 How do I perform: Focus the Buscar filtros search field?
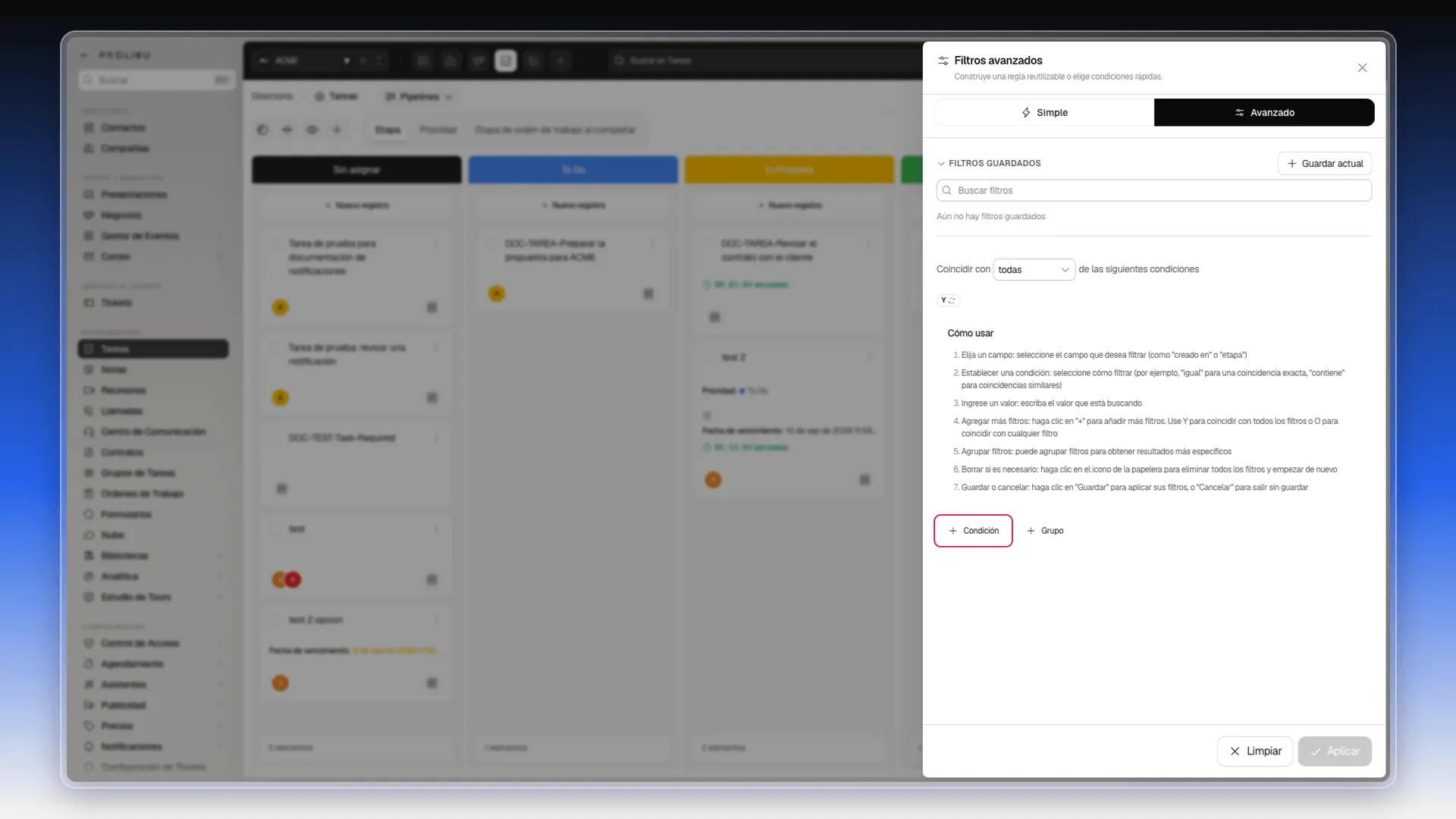coord(1153,190)
